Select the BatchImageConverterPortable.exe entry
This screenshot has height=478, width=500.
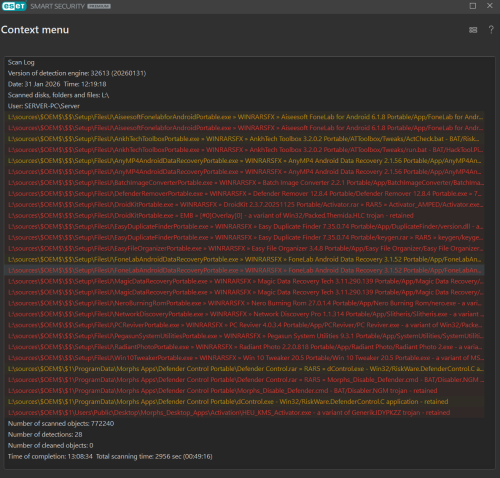(x=245, y=183)
